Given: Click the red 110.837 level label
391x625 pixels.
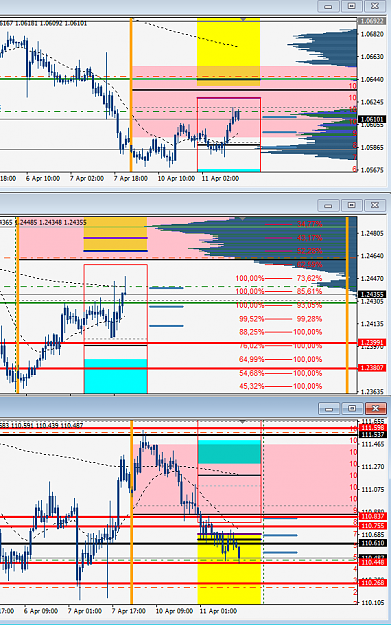Looking at the screenshot, I should click(x=372, y=517).
